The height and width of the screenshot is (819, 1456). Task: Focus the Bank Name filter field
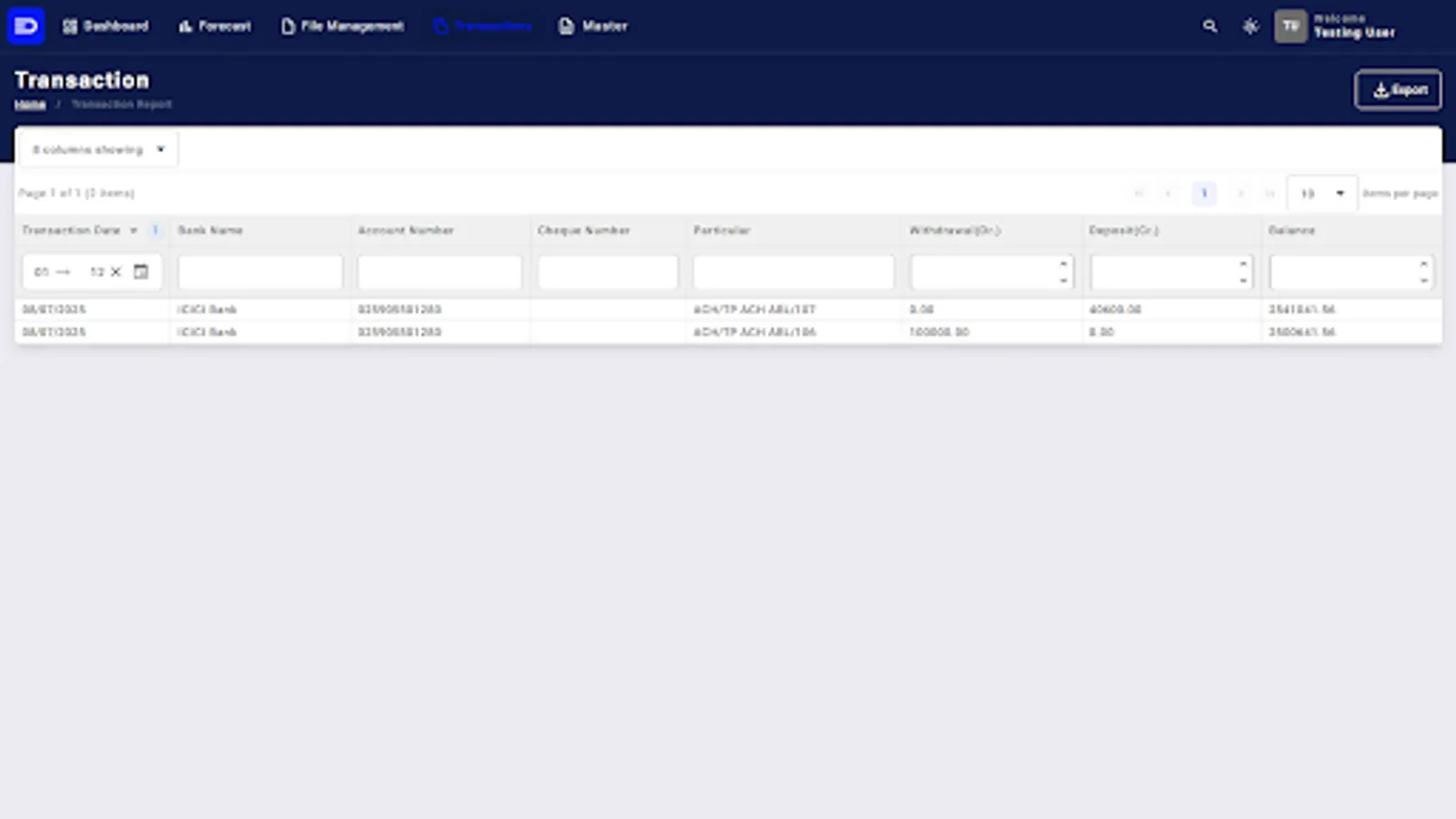260,272
